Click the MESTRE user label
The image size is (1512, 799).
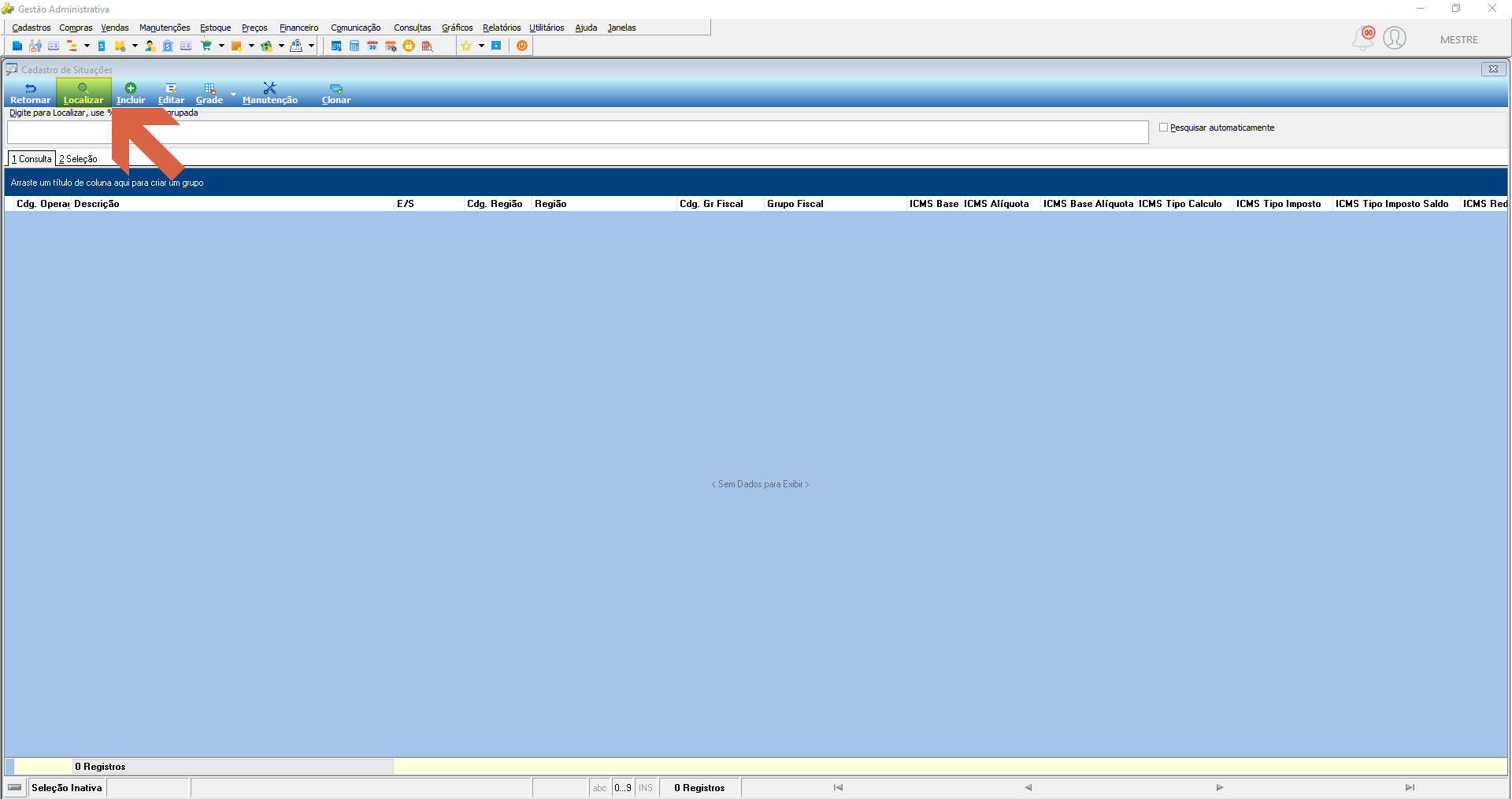tap(1459, 40)
